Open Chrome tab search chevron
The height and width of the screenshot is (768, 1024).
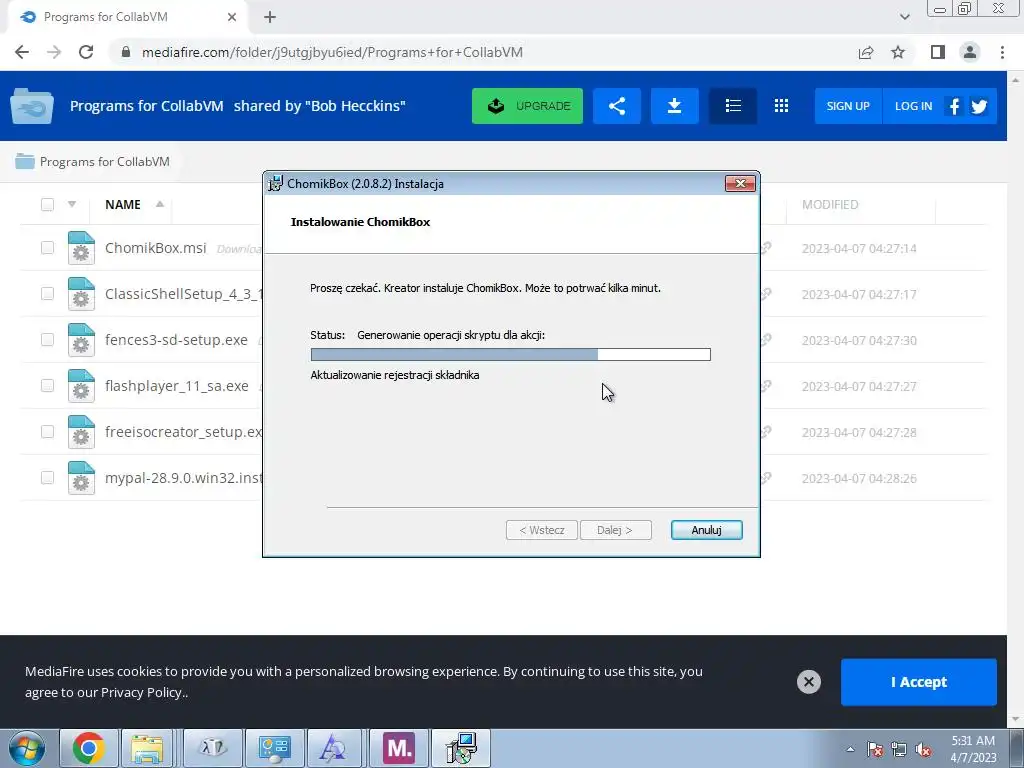click(904, 17)
